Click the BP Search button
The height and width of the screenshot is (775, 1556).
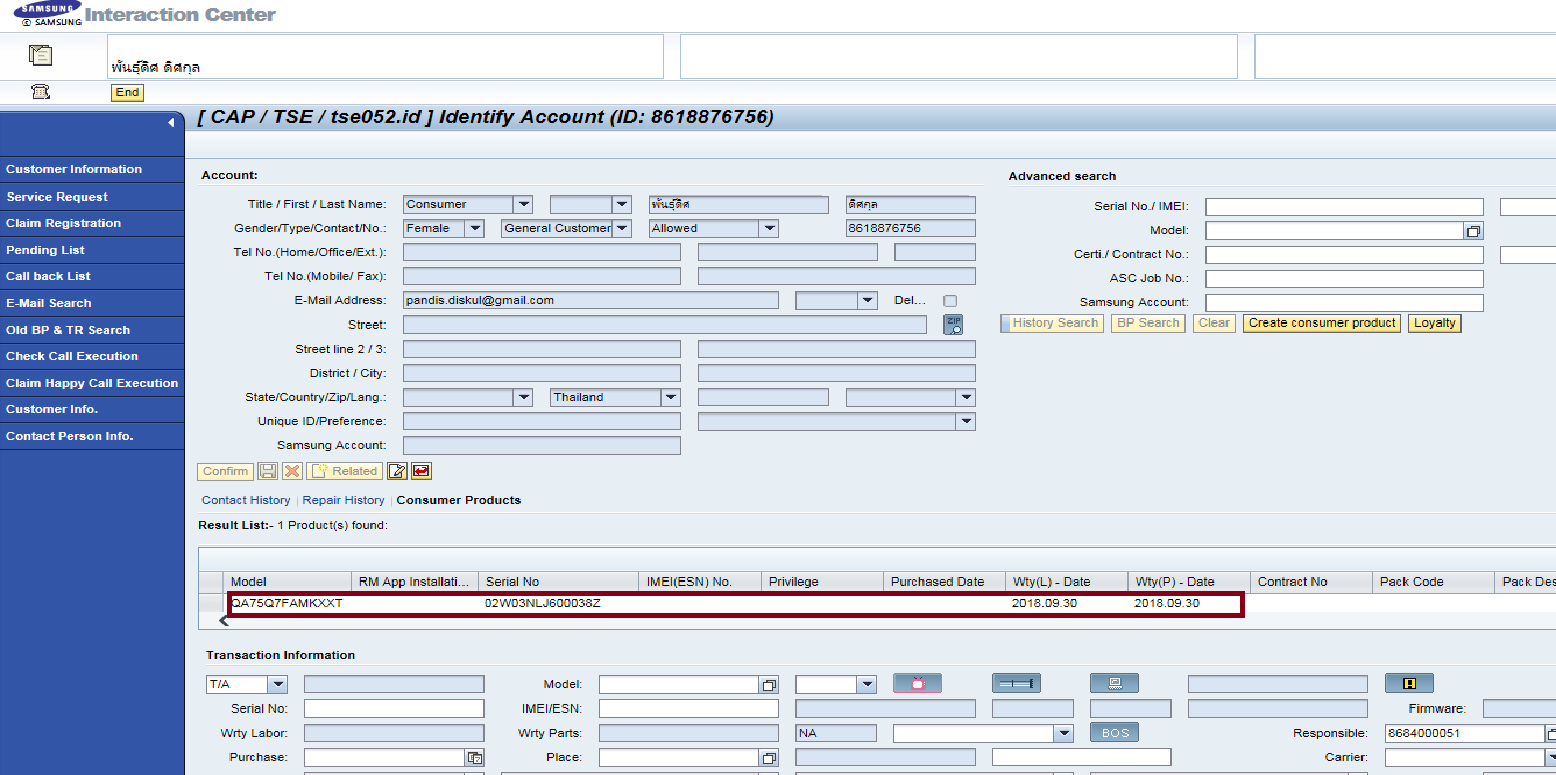coord(1148,323)
